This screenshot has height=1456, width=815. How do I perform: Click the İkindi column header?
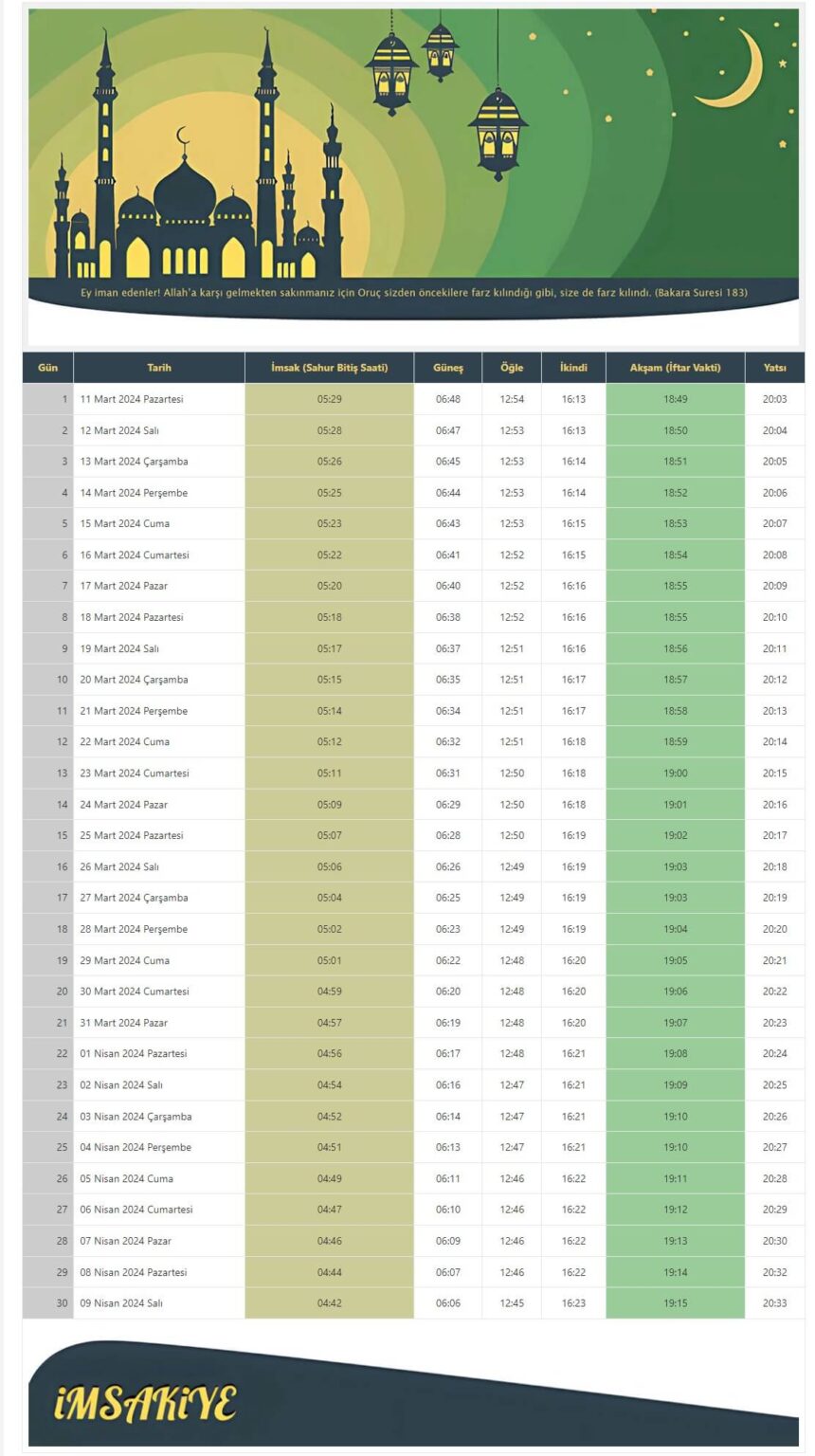(573, 368)
